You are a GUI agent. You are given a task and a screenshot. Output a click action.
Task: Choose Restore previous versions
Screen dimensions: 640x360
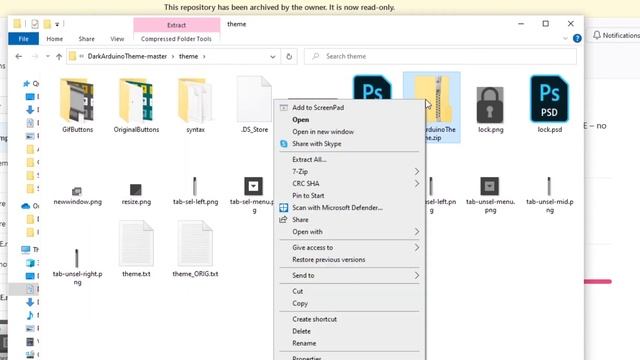(x=349, y=260)
